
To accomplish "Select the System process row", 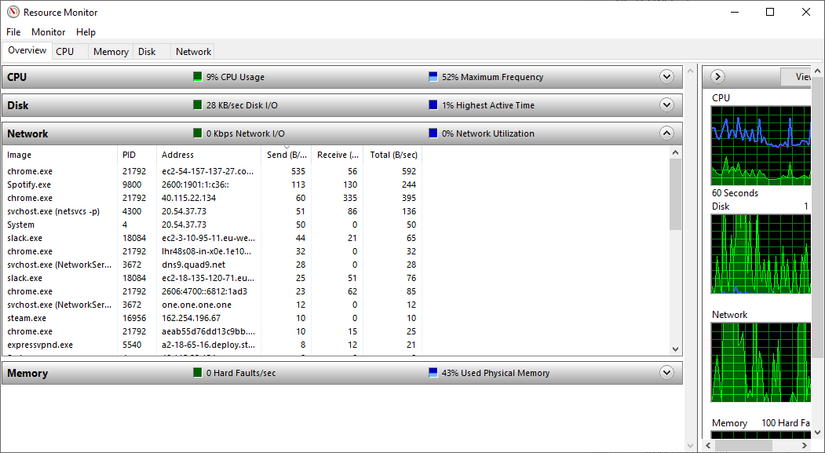I will point(212,225).
